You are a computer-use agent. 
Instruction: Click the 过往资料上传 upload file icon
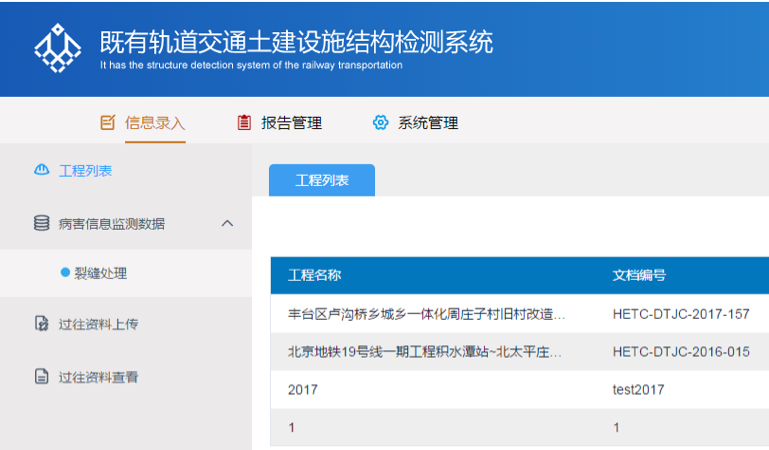pos(41,324)
